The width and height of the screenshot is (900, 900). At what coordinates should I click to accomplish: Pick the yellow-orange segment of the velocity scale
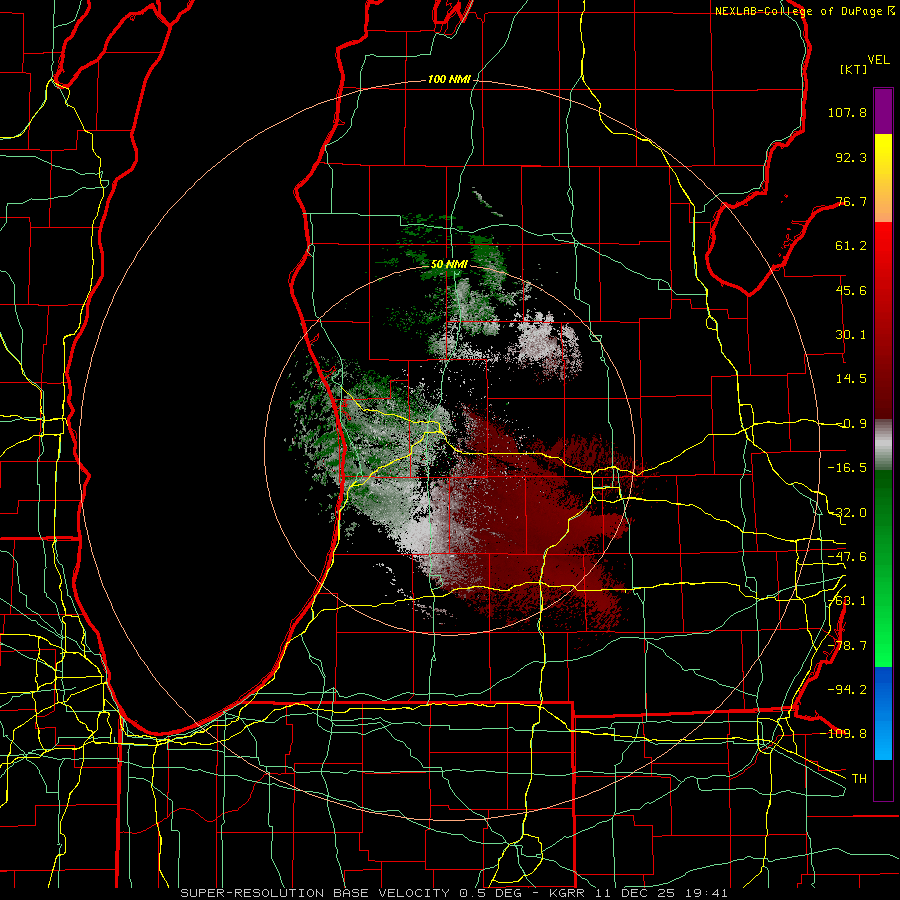click(x=883, y=178)
